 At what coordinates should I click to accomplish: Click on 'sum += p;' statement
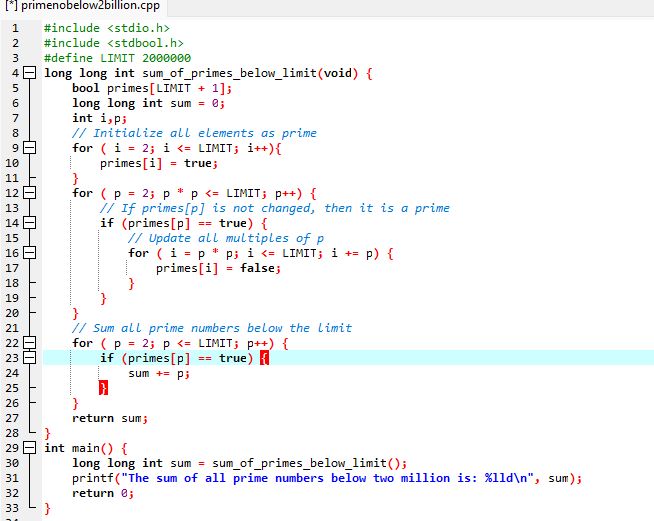[x=159, y=373]
